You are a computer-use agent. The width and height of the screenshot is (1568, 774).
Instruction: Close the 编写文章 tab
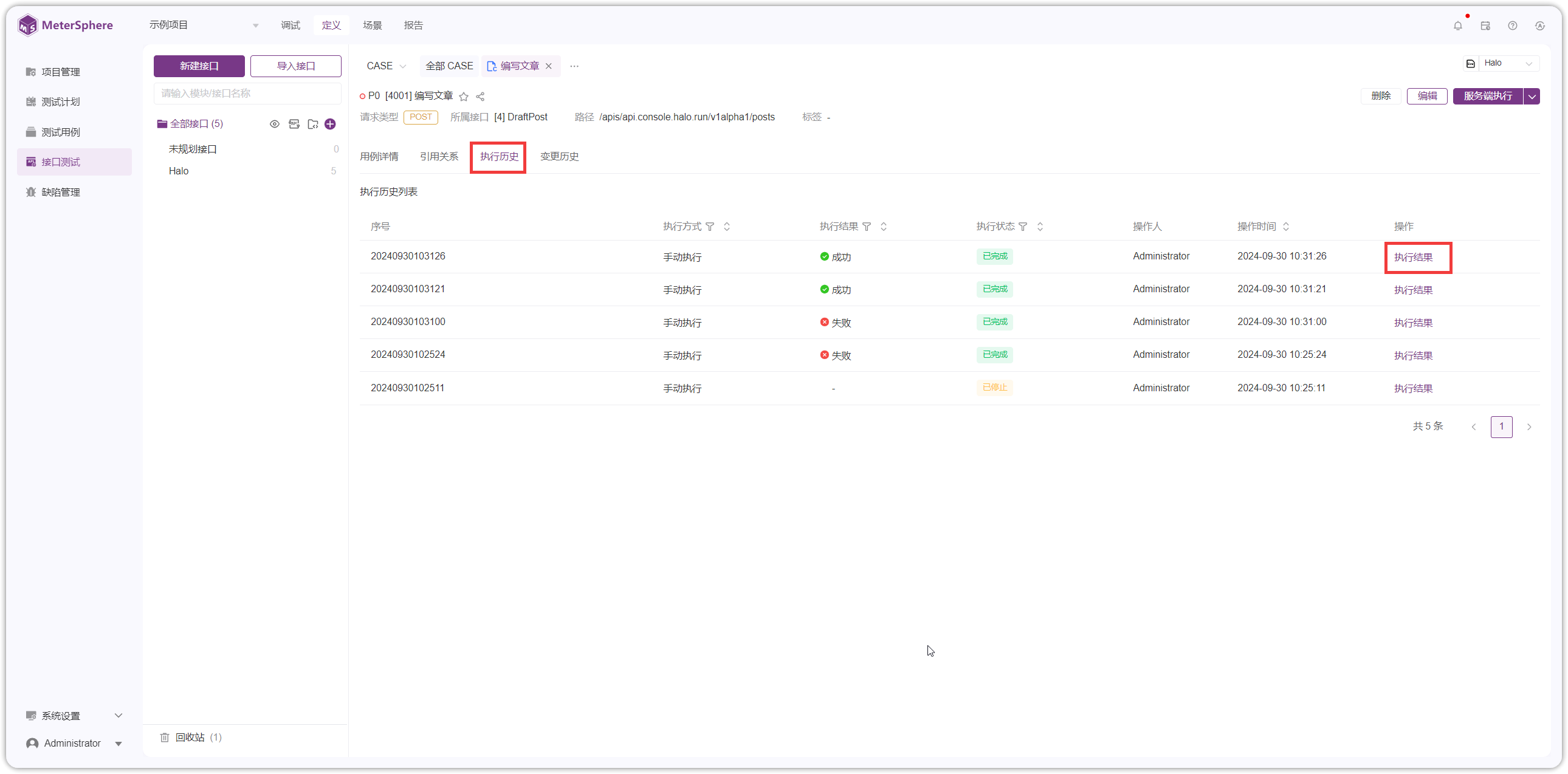pyautogui.click(x=548, y=66)
